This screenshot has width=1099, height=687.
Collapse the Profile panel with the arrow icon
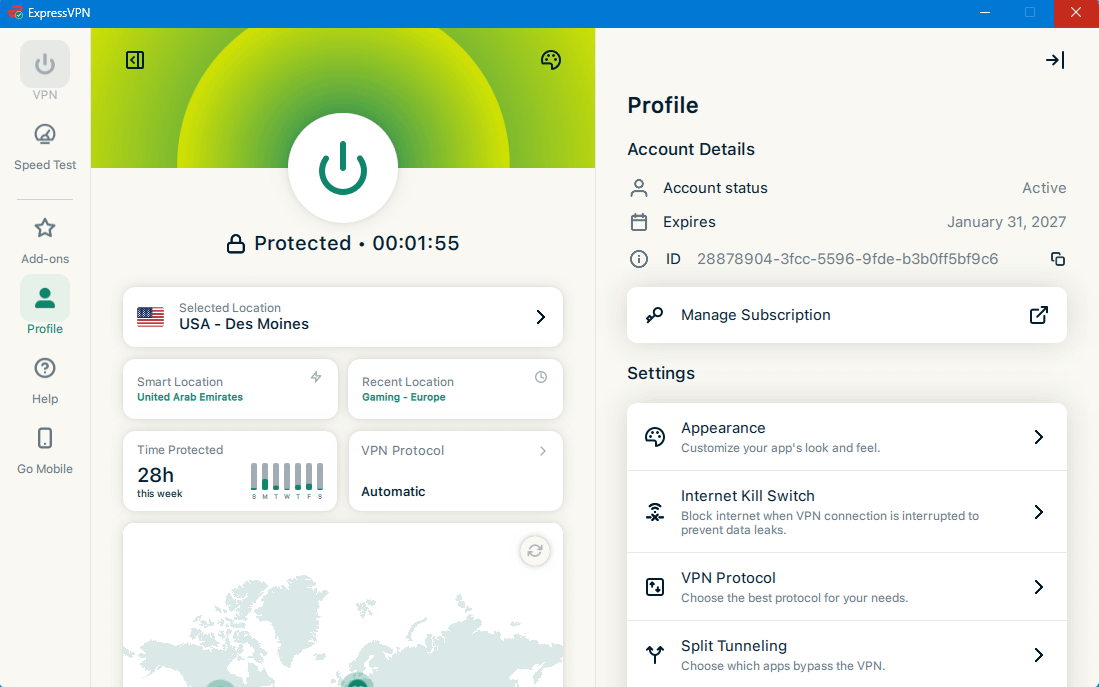point(1055,60)
